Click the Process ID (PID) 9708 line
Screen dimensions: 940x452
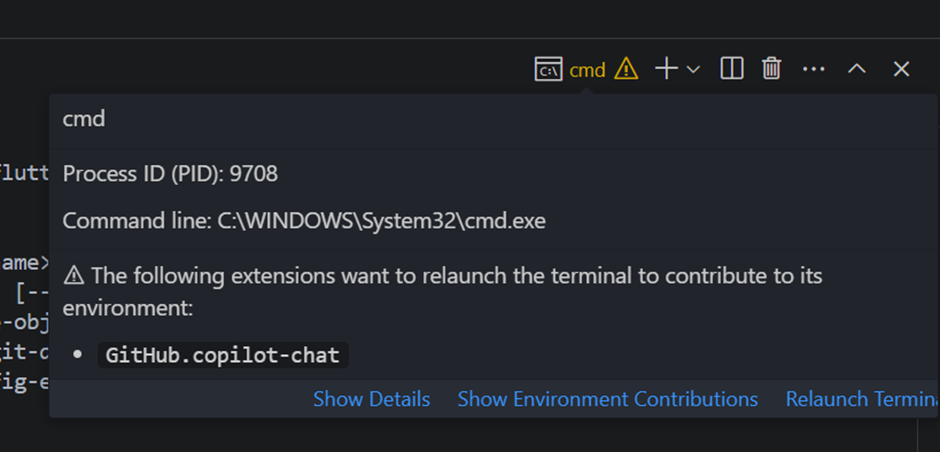(x=170, y=174)
